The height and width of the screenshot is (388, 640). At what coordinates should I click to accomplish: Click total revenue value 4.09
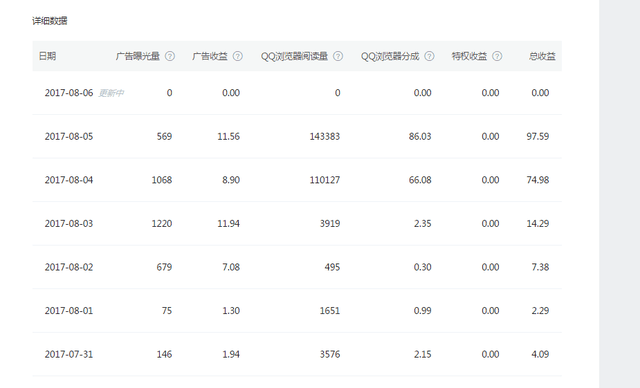point(540,354)
